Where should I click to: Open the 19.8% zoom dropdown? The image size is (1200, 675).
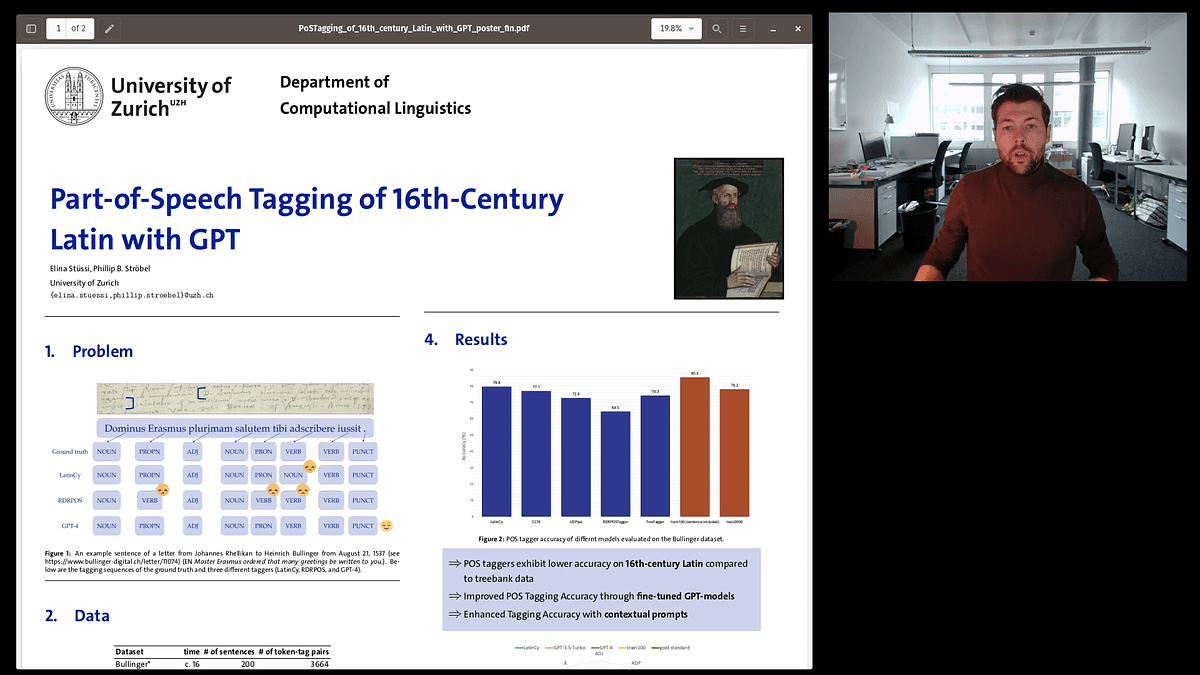[x=677, y=28]
